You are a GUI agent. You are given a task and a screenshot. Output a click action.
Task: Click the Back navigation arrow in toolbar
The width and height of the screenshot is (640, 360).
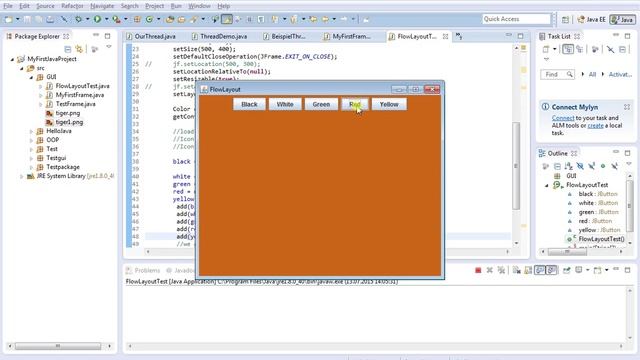pyautogui.click(x=325, y=19)
